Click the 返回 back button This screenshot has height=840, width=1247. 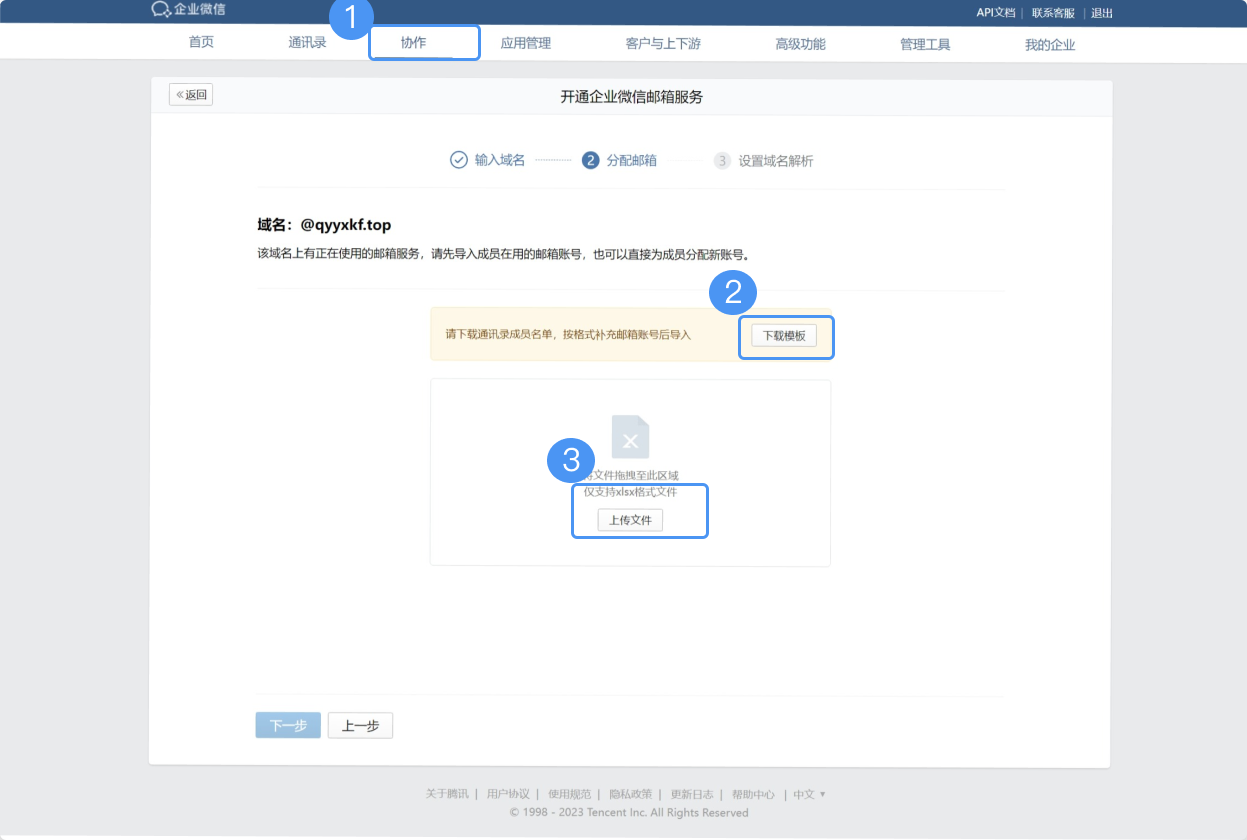coord(190,93)
